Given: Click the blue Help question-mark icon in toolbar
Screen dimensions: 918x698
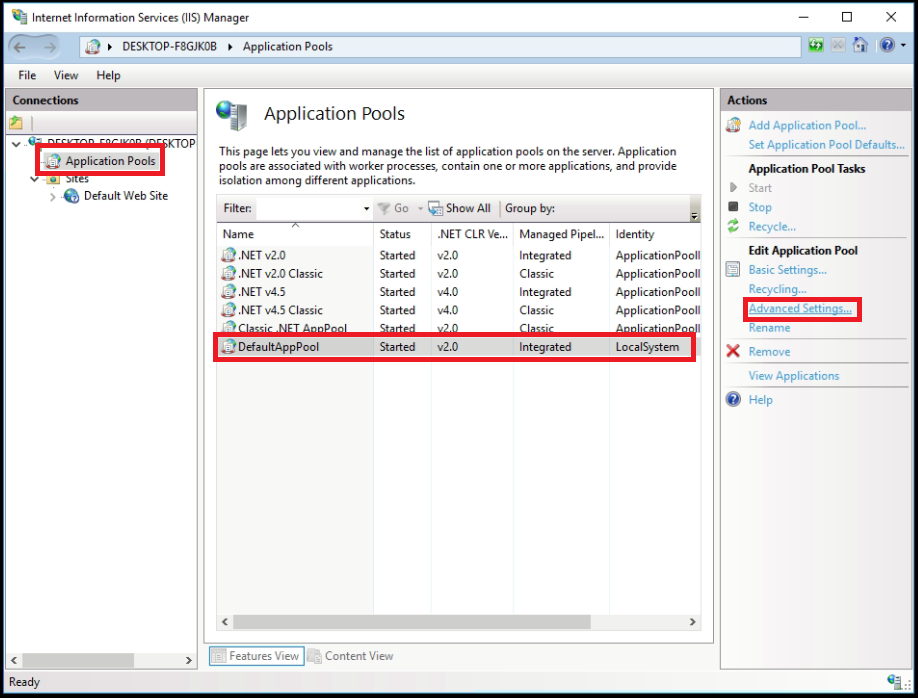Looking at the screenshot, I should pyautogui.click(x=887, y=45).
